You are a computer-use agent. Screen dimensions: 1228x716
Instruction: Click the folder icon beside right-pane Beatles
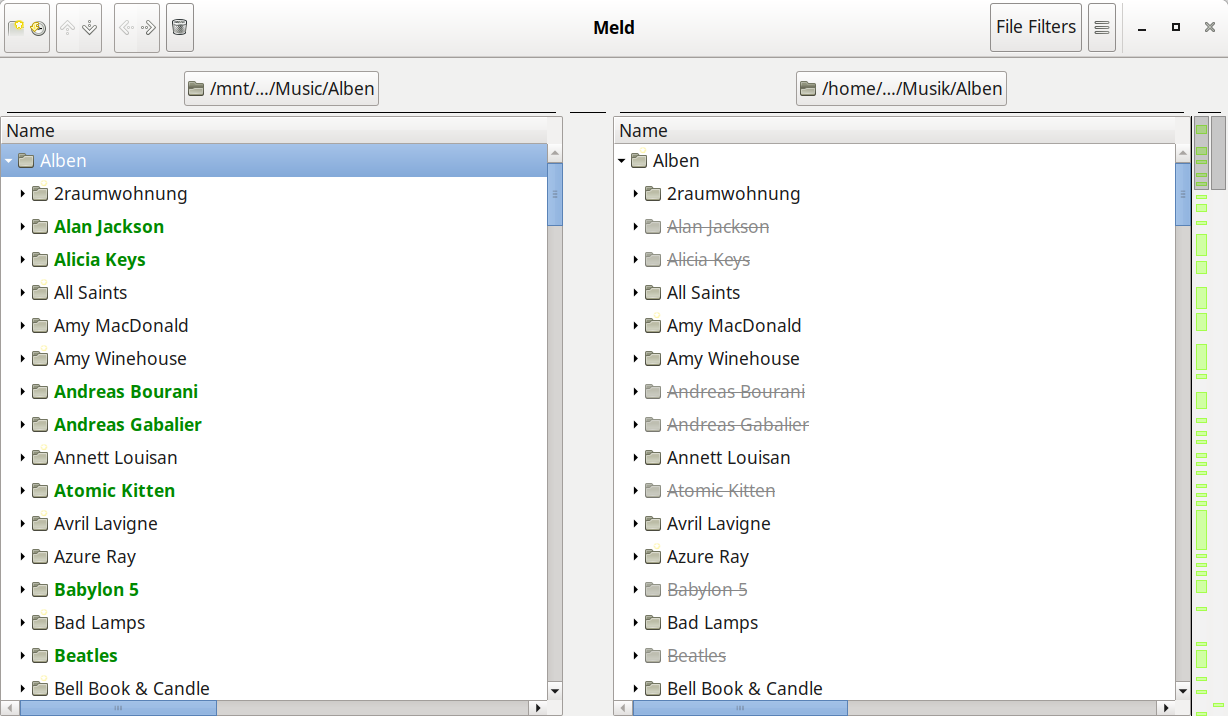coord(653,656)
